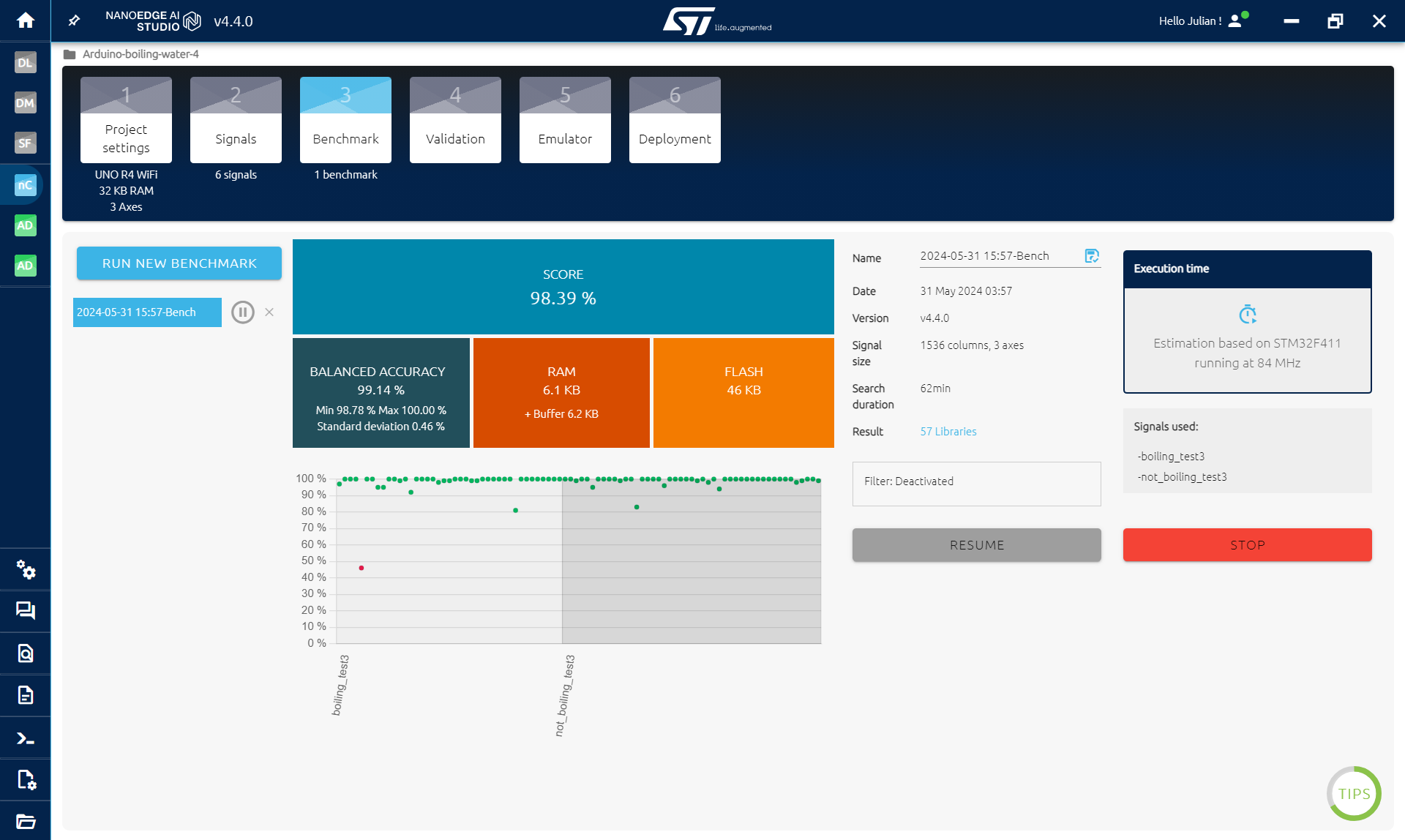Screen dimensions: 1405x840
Task: Click the pause icon on active benchmark
Action: point(244,312)
